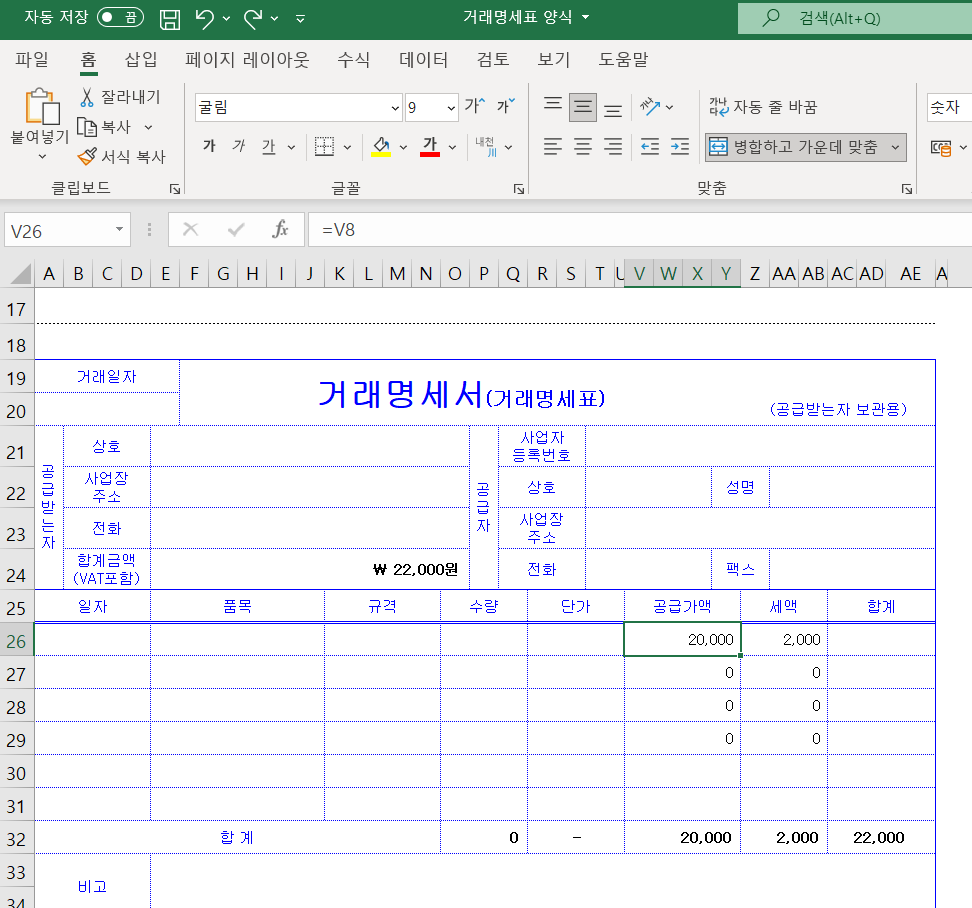Select row 26 header
972x908 pixels.
tap(17, 641)
